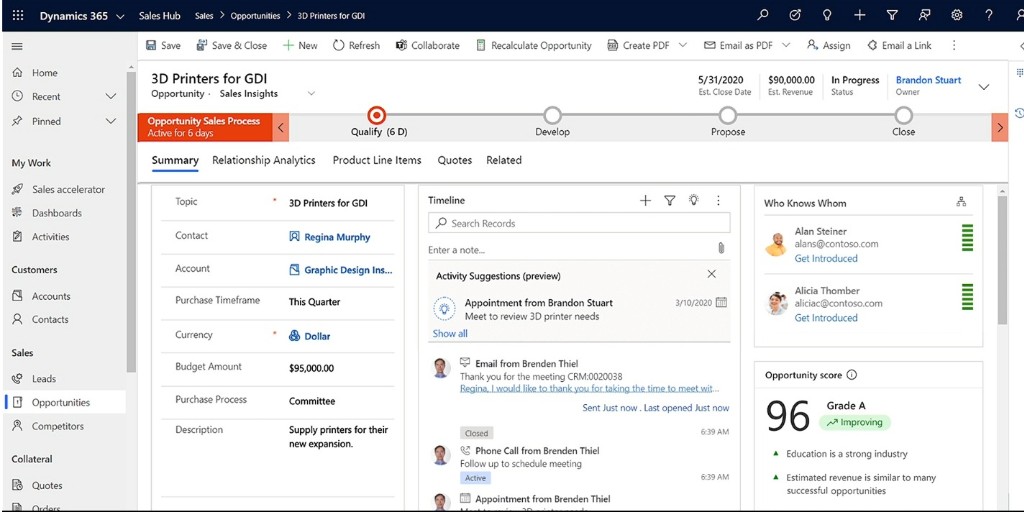Attach a file with paperclip icon

pos(721,249)
